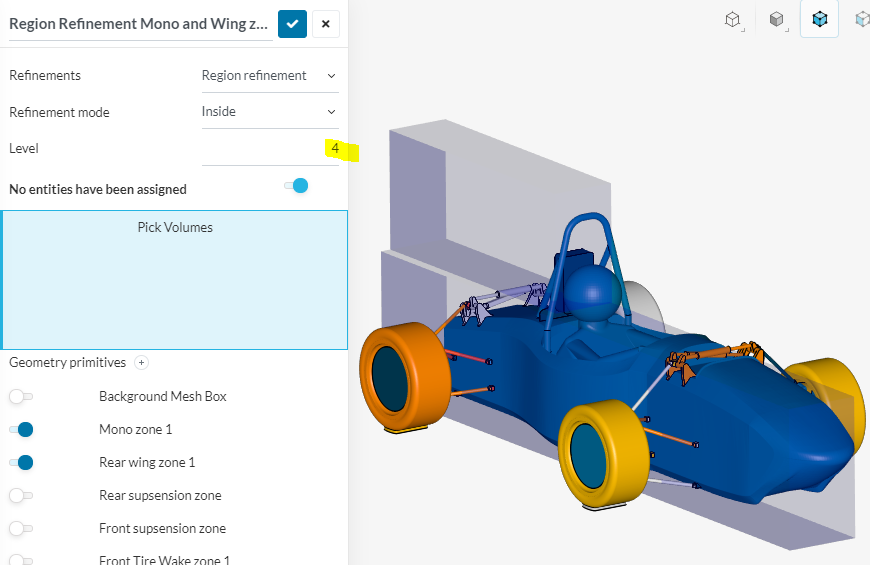Enable the Front supsension zone primitive
This screenshot has width=870, height=565.
tap(21, 528)
